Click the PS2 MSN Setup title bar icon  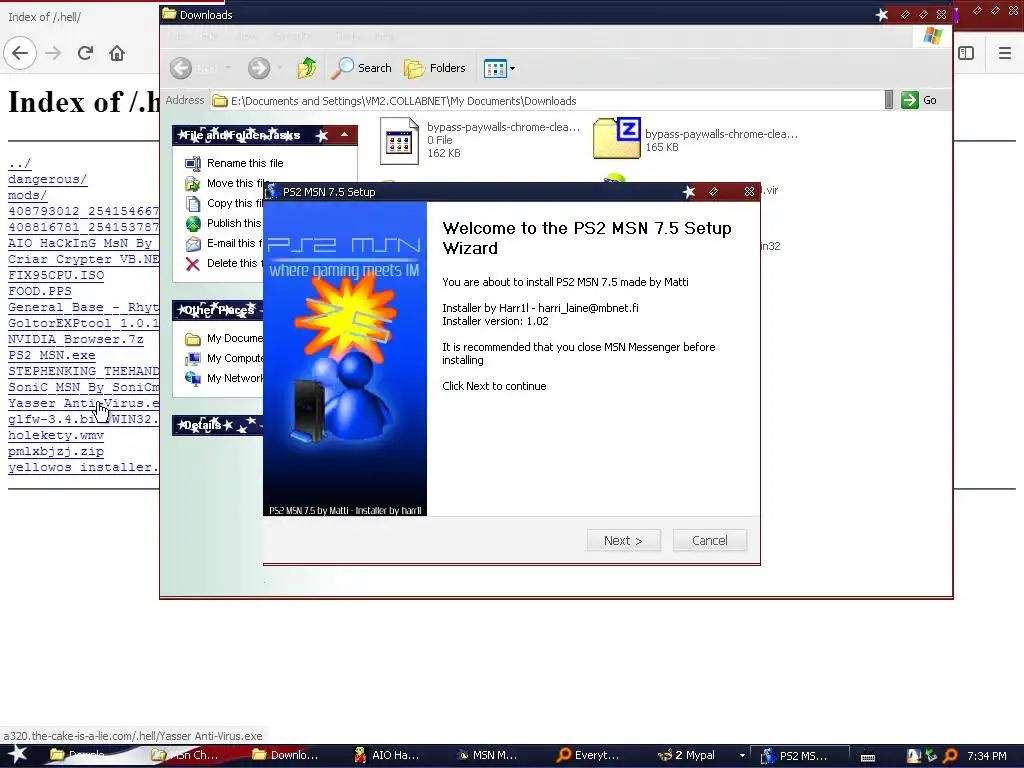tap(272, 191)
